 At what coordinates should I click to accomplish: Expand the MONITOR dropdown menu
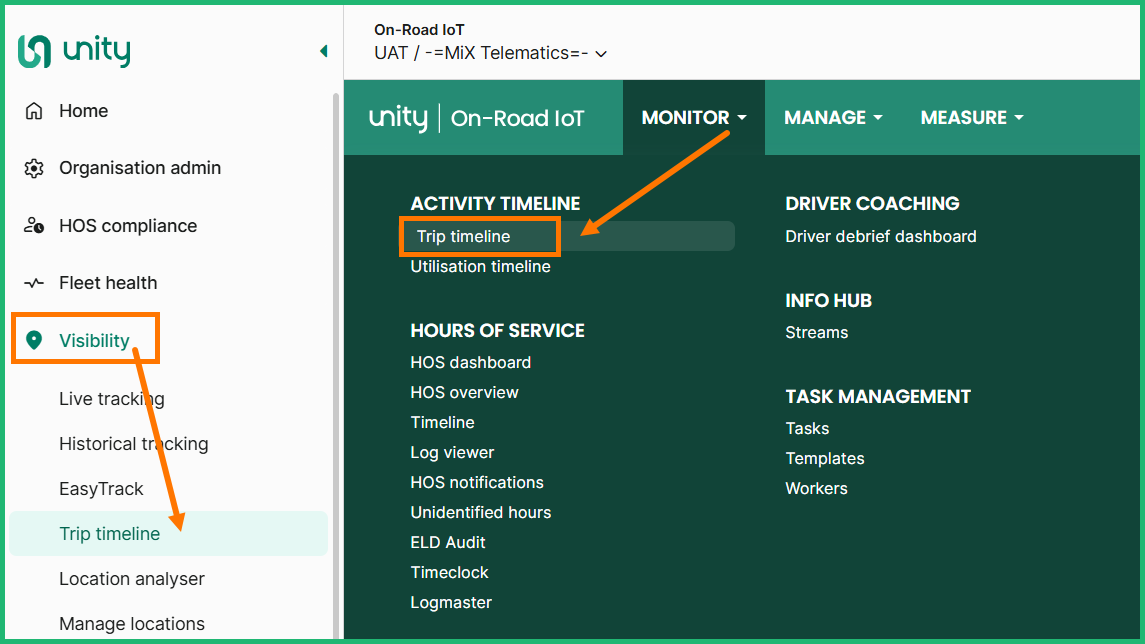[x=694, y=118]
